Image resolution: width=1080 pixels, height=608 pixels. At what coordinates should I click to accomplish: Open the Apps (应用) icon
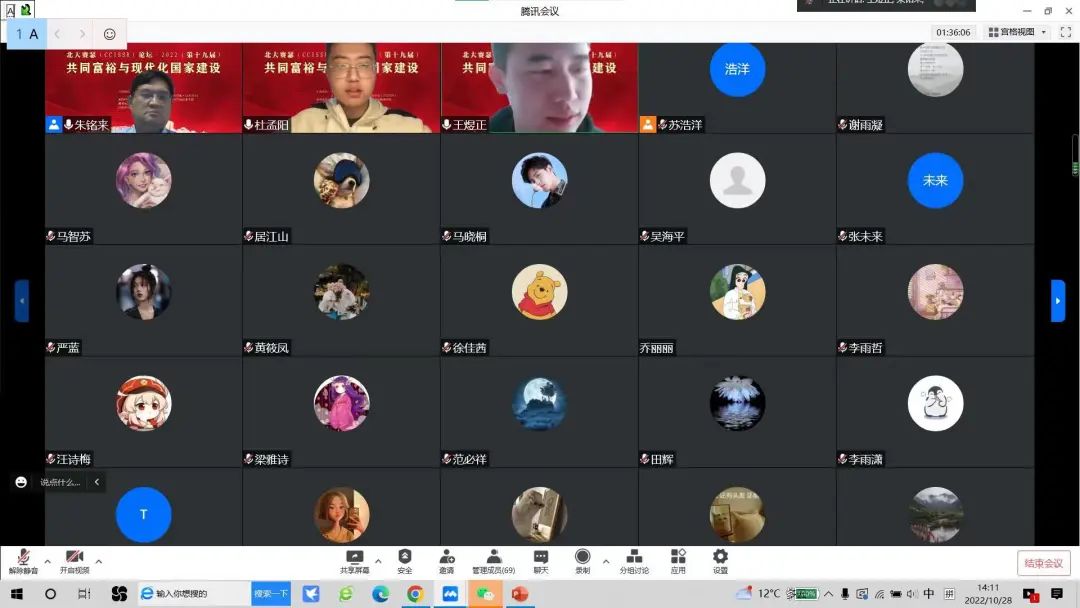click(x=678, y=560)
